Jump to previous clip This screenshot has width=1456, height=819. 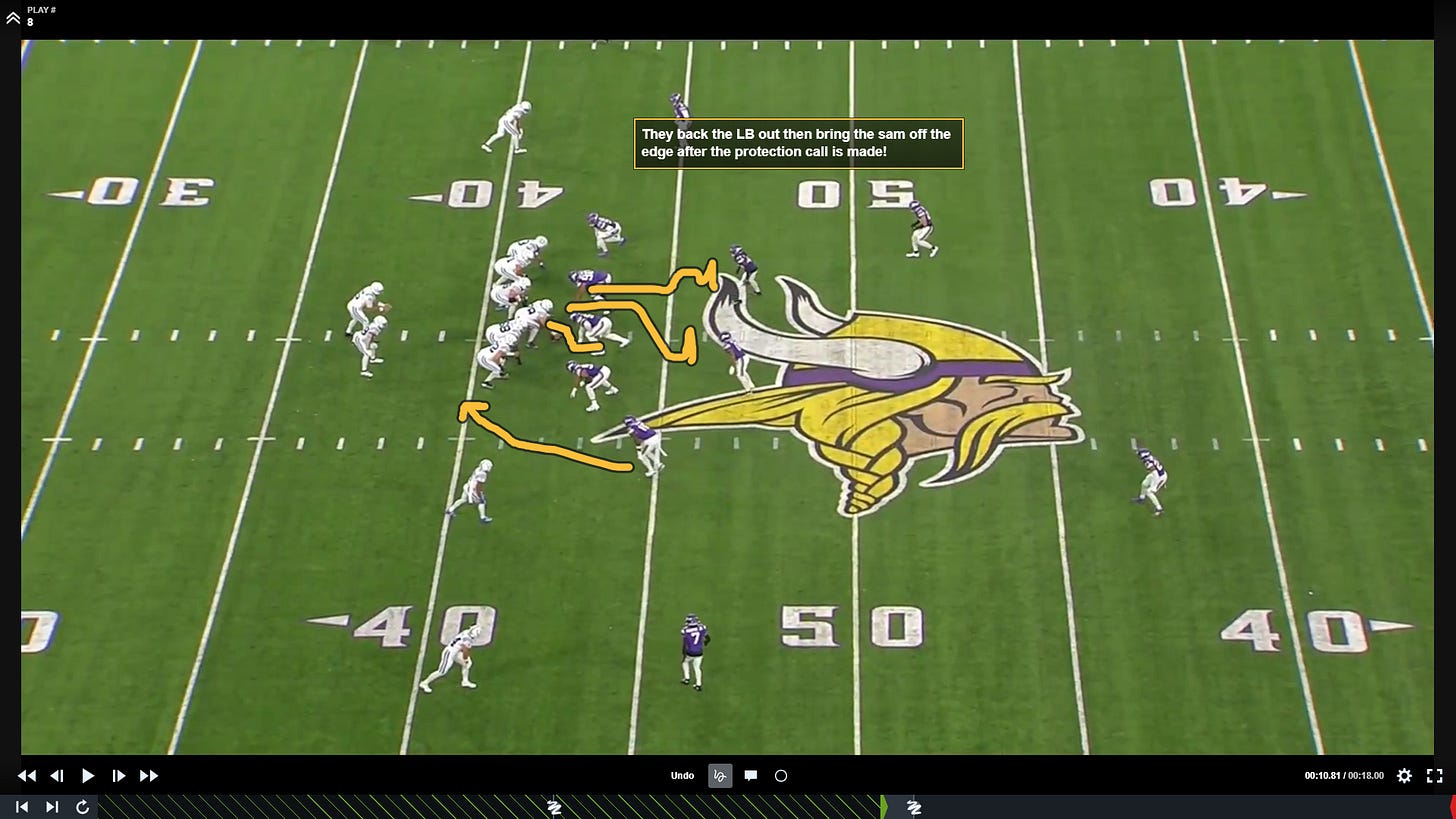tap(22, 807)
